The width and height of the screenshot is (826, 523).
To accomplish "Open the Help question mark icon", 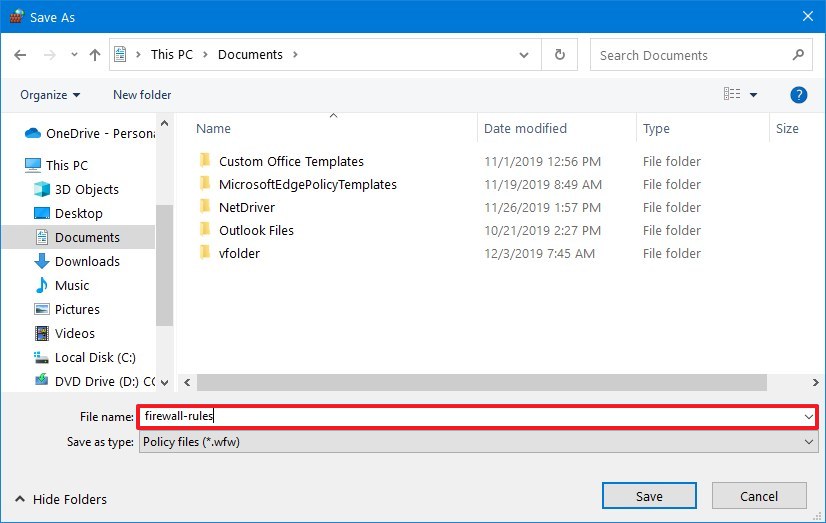I will [798, 95].
